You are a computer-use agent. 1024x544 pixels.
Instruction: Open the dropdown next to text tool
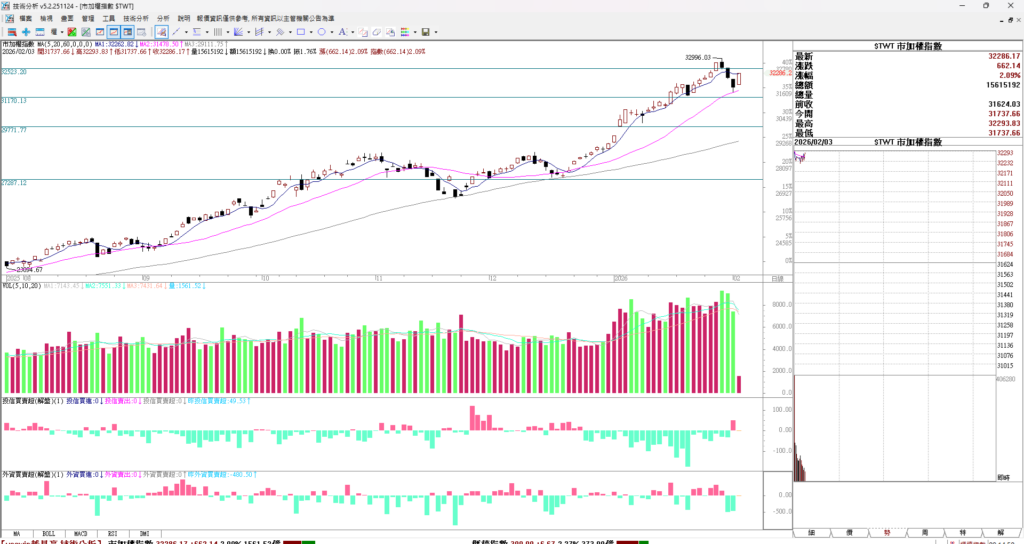[352, 32]
